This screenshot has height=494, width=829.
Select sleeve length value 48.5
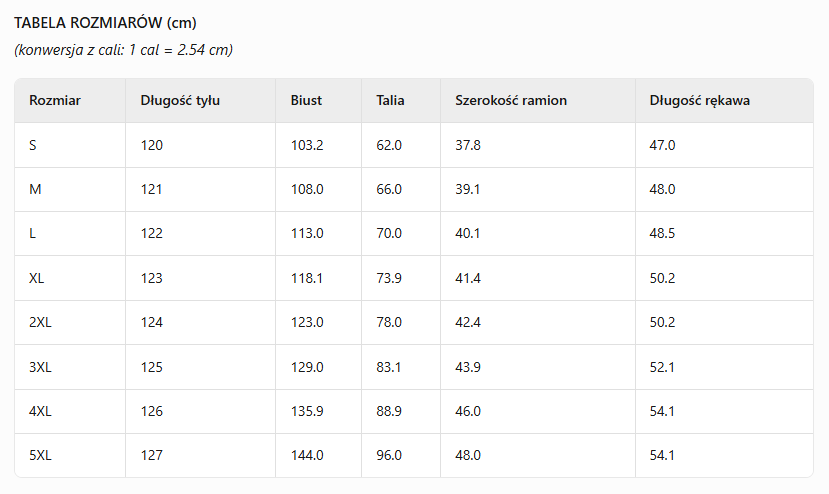click(x=662, y=233)
